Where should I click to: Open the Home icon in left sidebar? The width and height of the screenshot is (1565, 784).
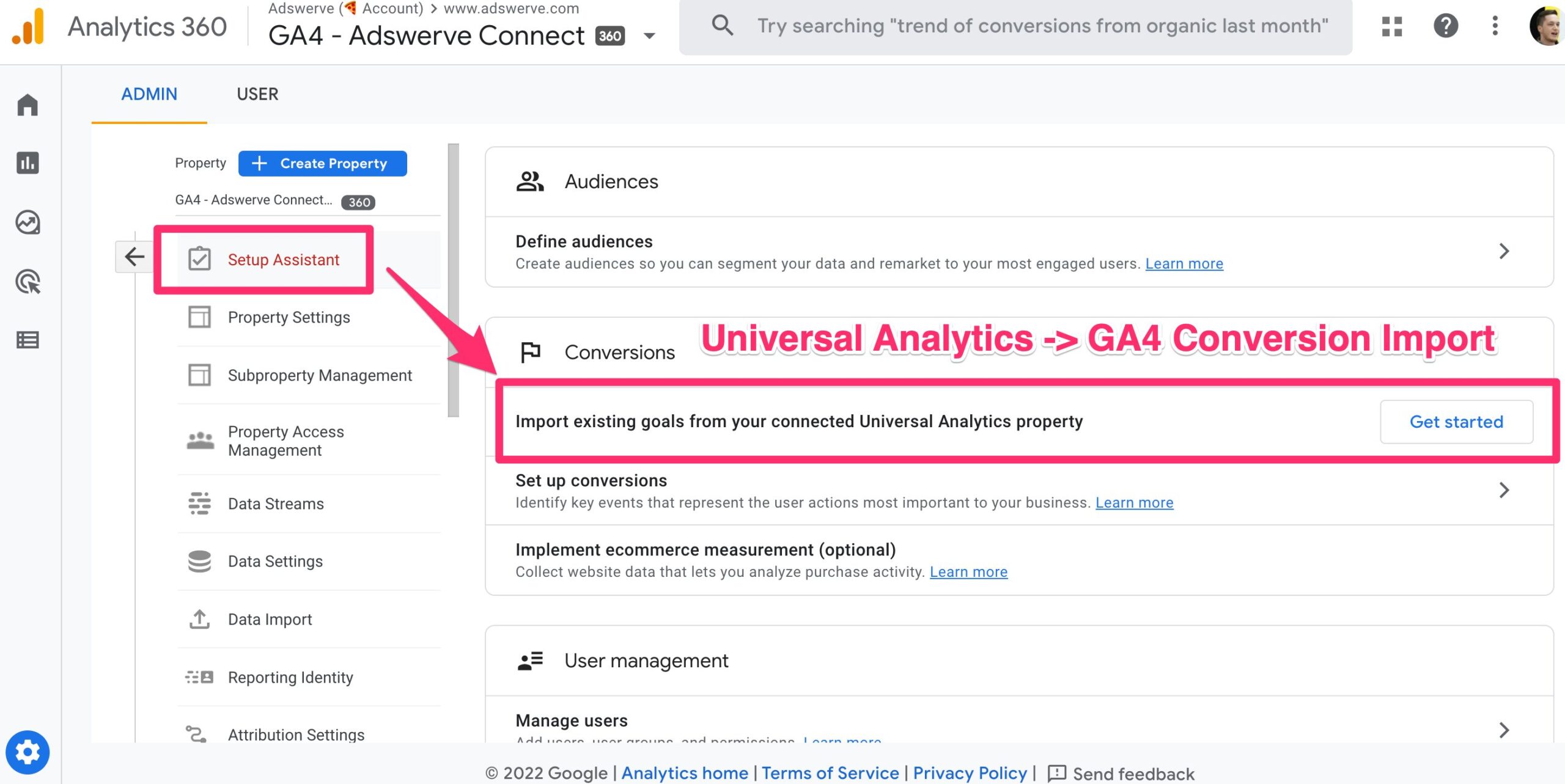click(x=28, y=104)
